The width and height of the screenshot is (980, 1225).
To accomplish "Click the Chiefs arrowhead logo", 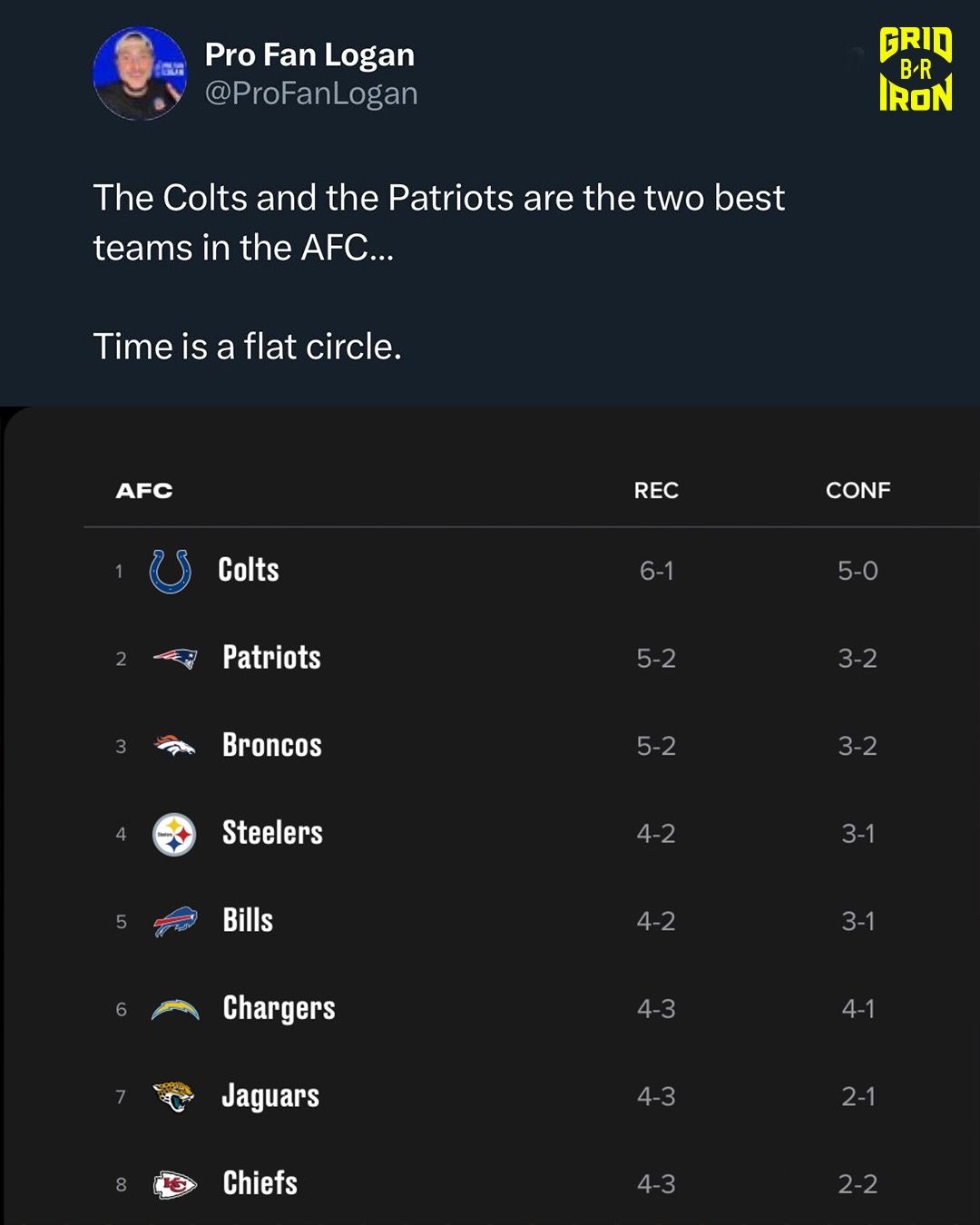I will coord(174,1184).
